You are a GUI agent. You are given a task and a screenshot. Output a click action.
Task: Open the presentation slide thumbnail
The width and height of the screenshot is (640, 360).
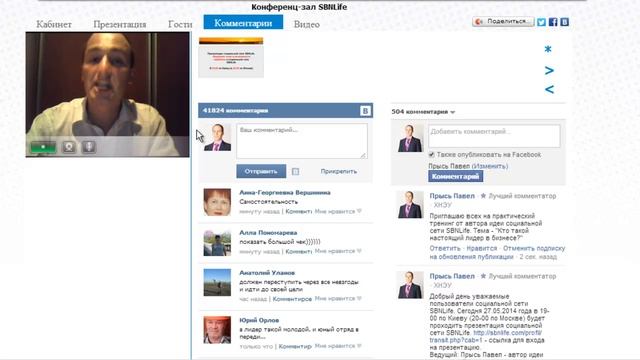click(x=231, y=57)
